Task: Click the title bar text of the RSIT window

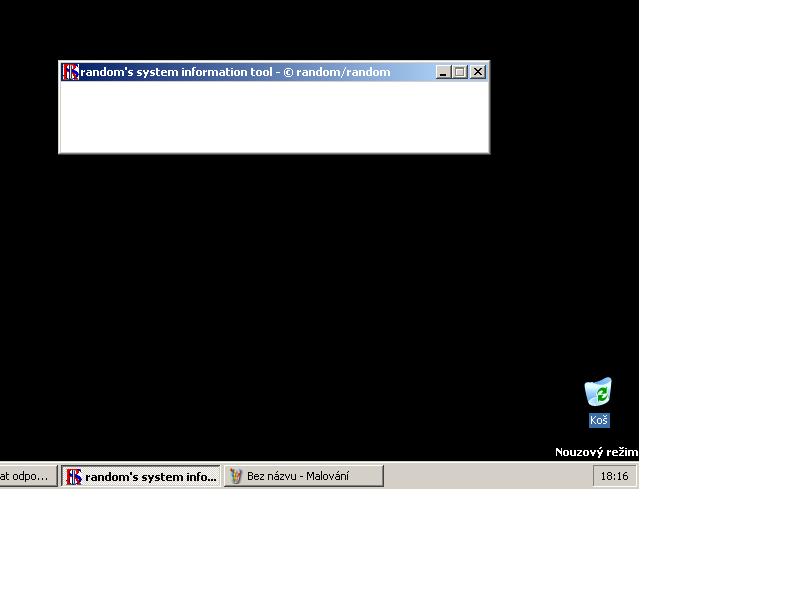Action: coord(235,72)
